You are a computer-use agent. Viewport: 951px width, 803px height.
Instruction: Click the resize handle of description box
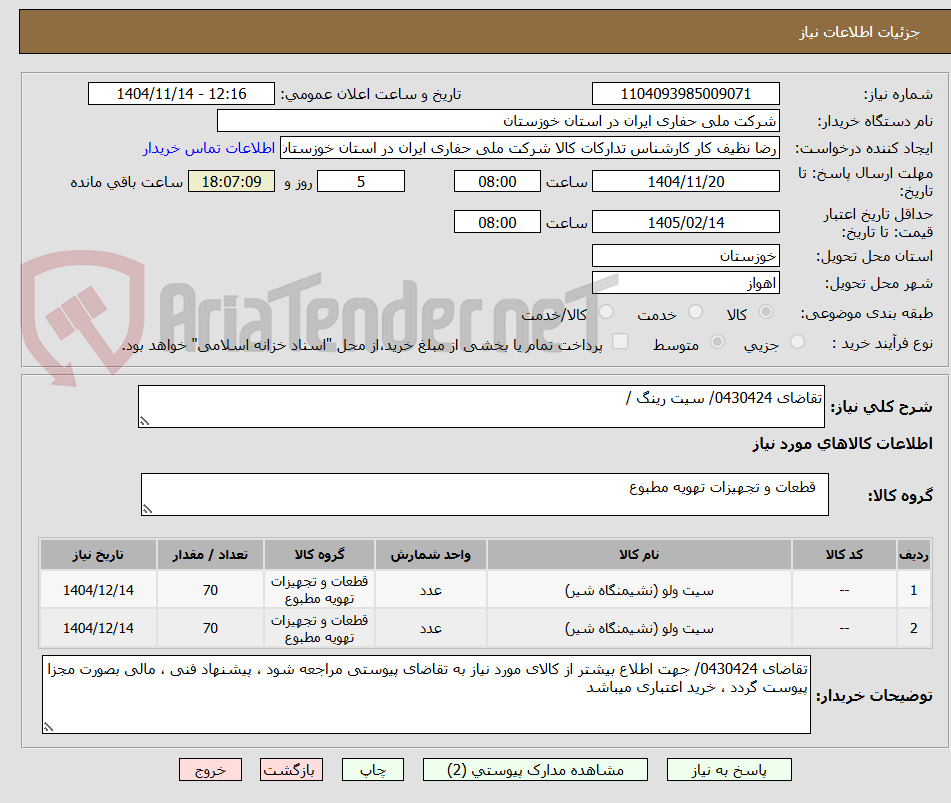tap(144, 421)
